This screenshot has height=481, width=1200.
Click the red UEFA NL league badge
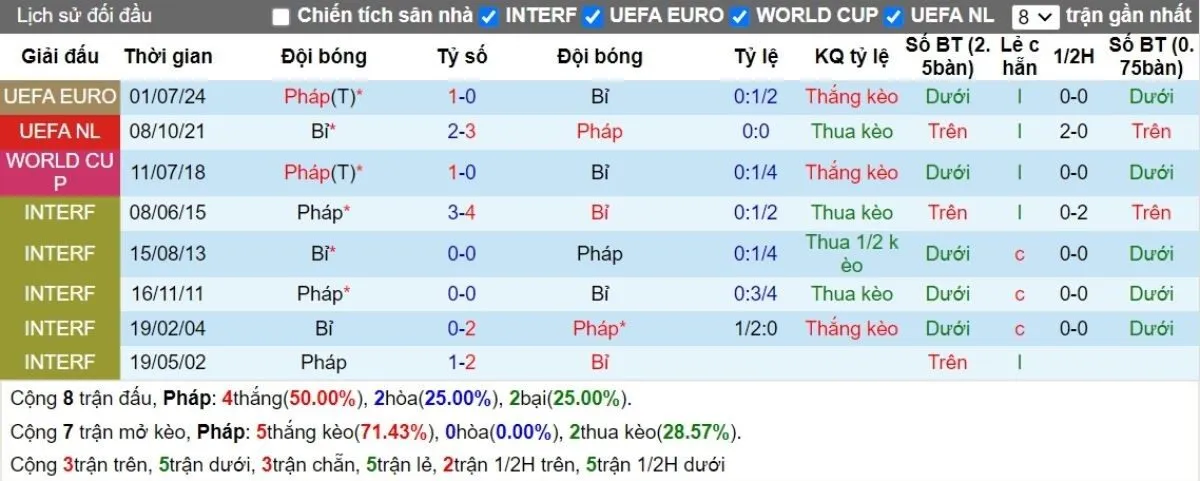click(x=60, y=131)
